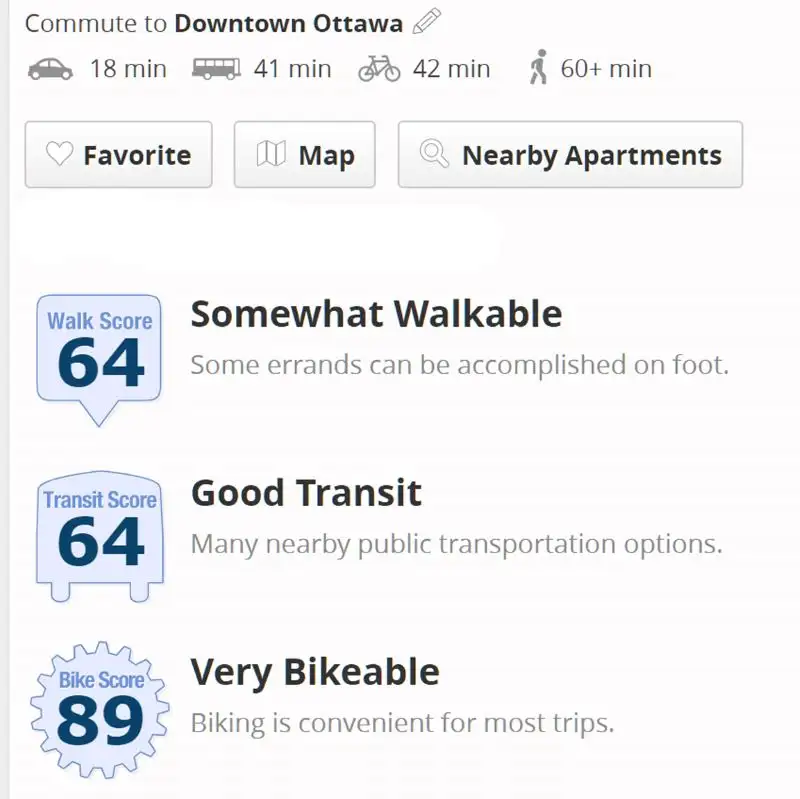
Task: Click the Very Bikeable heading
Action: 315,672
